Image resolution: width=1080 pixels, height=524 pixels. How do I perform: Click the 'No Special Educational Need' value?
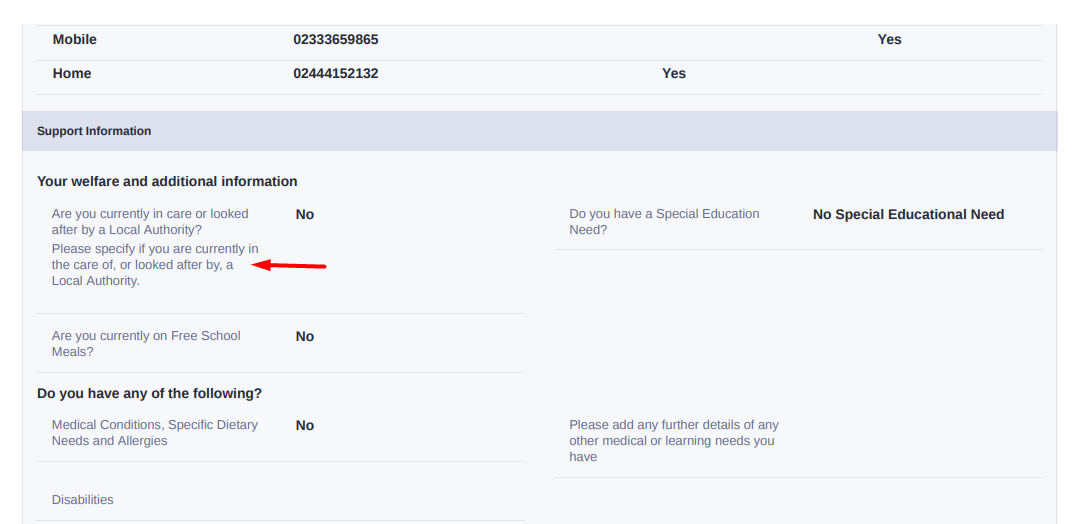pos(908,215)
